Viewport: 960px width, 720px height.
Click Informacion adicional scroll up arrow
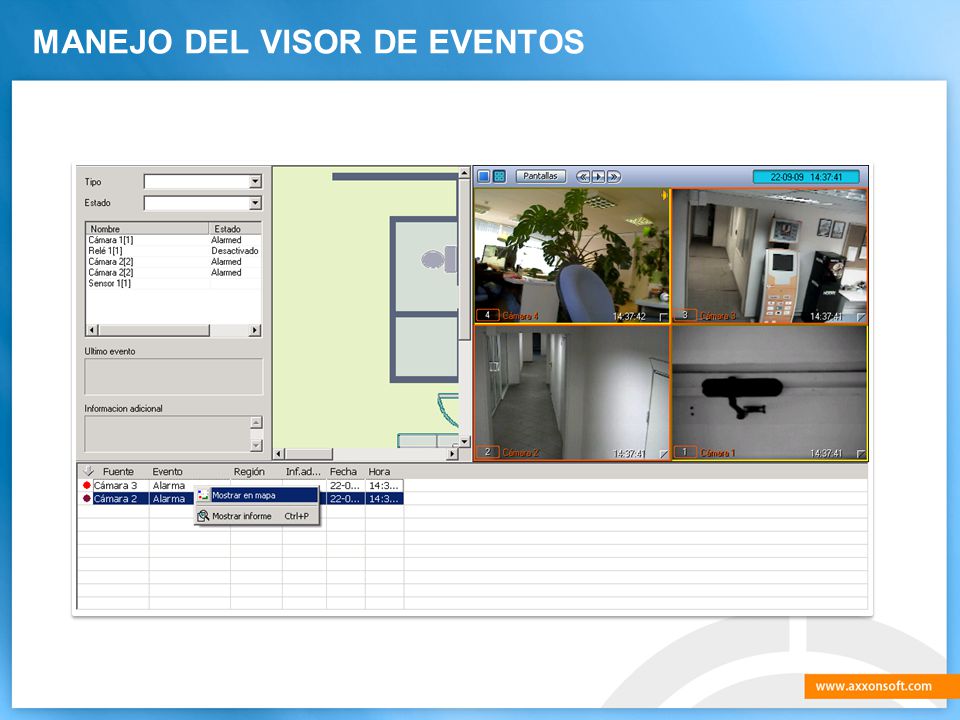(257, 422)
